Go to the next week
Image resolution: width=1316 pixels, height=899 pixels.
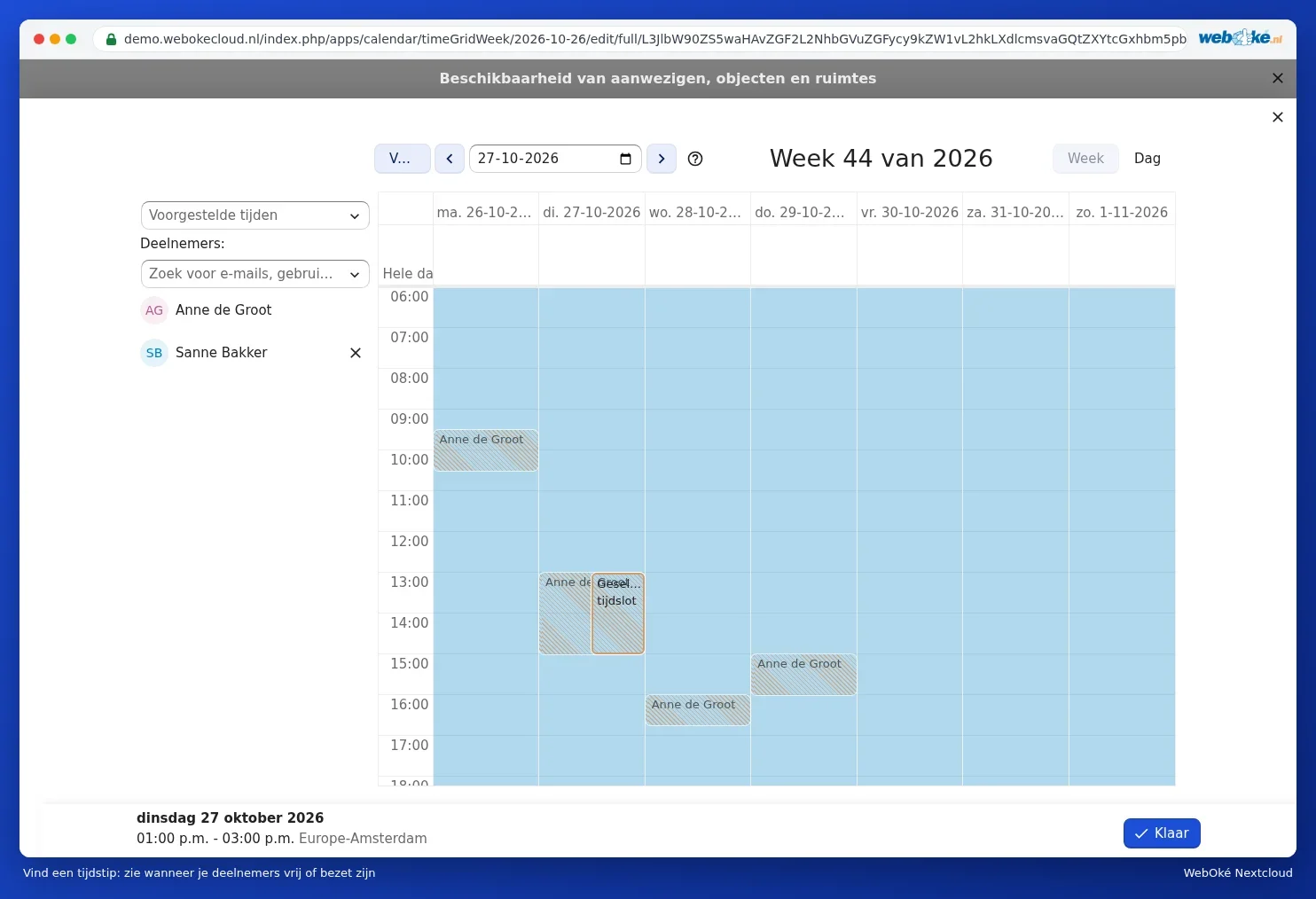pyautogui.click(x=662, y=159)
